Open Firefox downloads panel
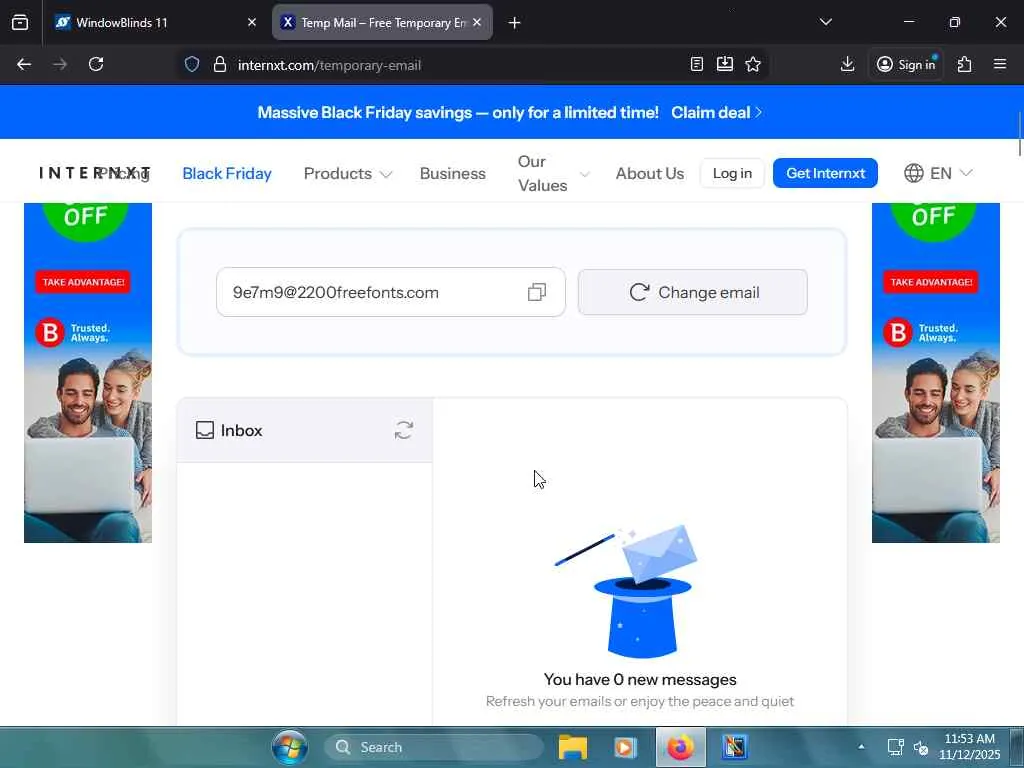The width and height of the screenshot is (1024, 768). coord(847,64)
